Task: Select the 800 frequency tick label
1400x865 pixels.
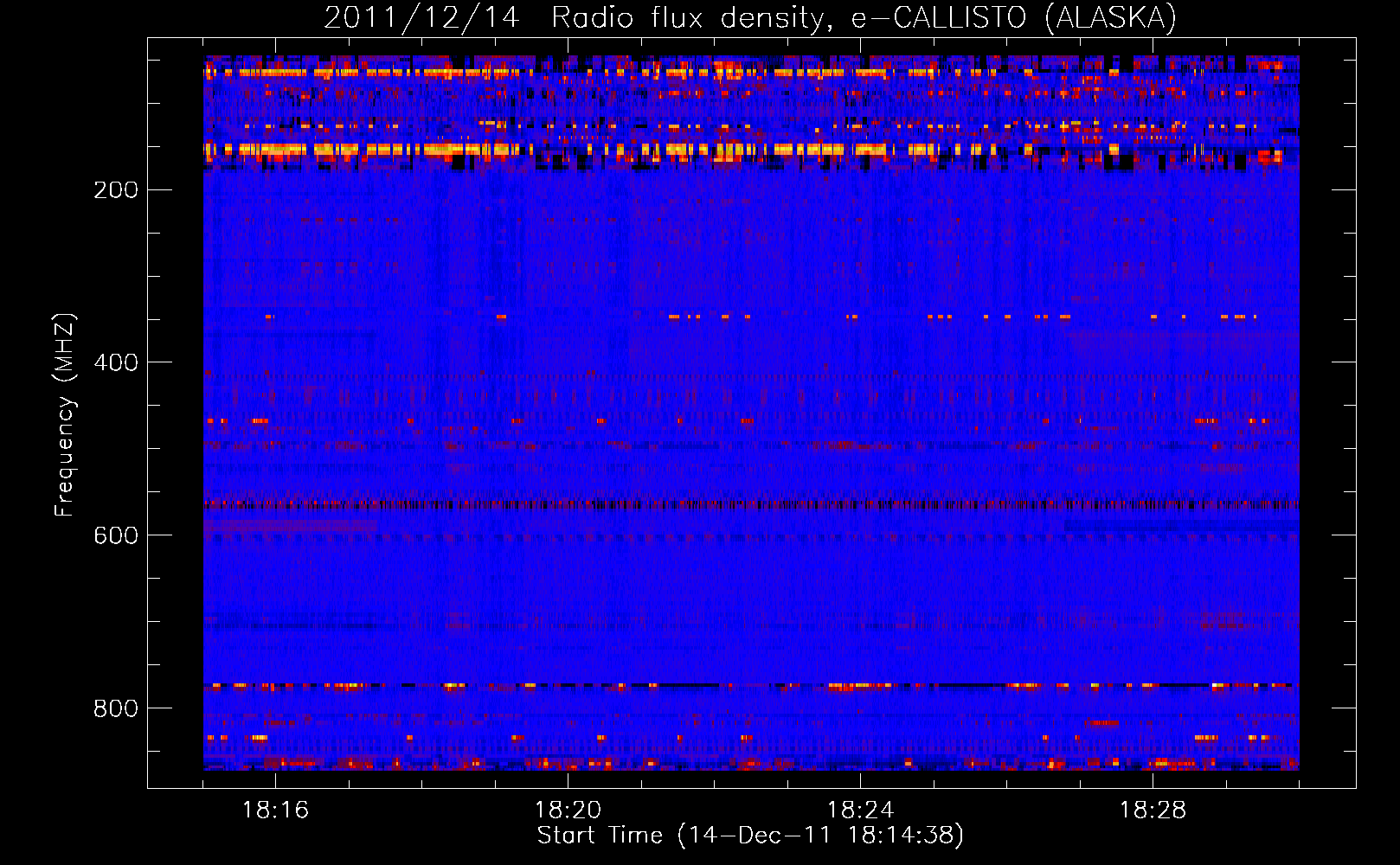Action: click(x=116, y=709)
